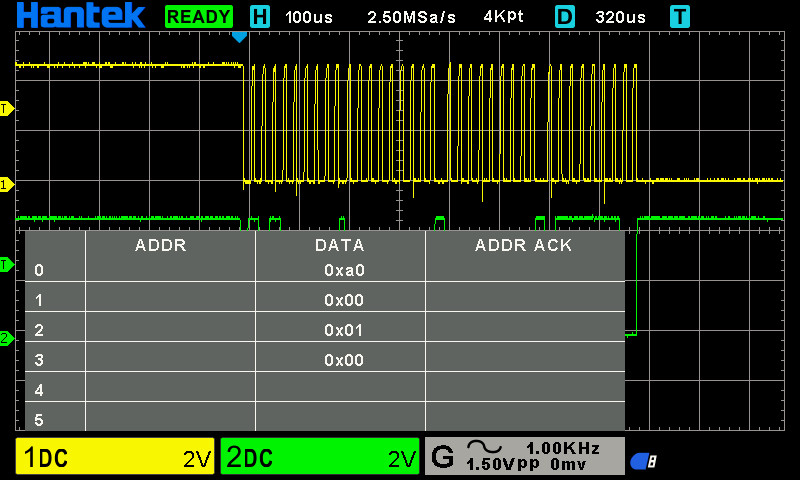
Task: Click the trigger T icon at top right
Action: 680,17
